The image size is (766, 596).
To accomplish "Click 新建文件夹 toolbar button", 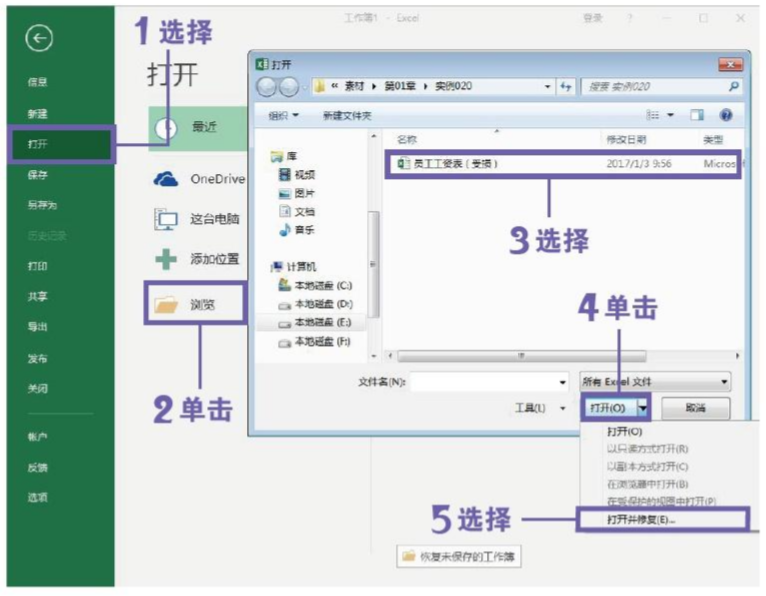I will pyautogui.click(x=347, y=116).
